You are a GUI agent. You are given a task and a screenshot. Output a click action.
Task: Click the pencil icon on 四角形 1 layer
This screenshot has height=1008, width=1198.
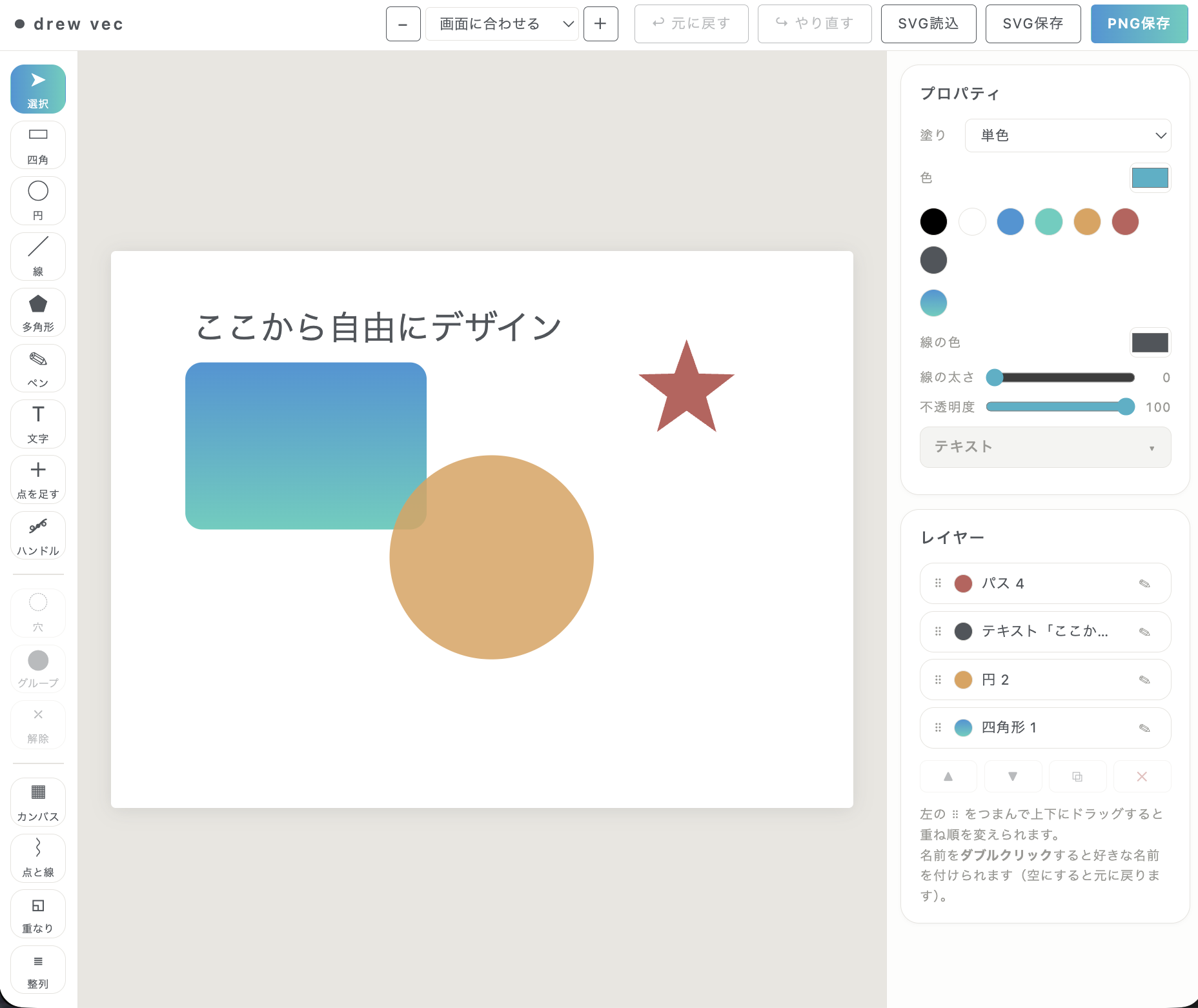[1144, 728]
